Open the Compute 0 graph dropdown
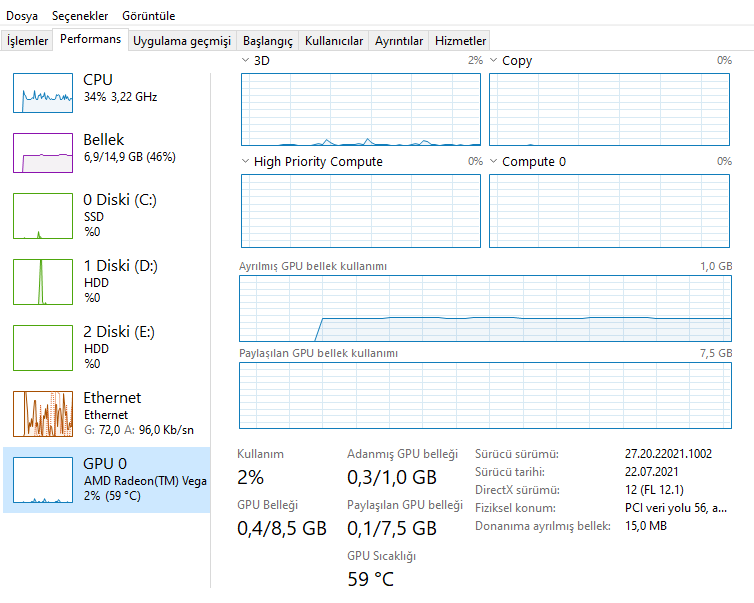Viewport: 754px width, 603px height. (494, 161)
